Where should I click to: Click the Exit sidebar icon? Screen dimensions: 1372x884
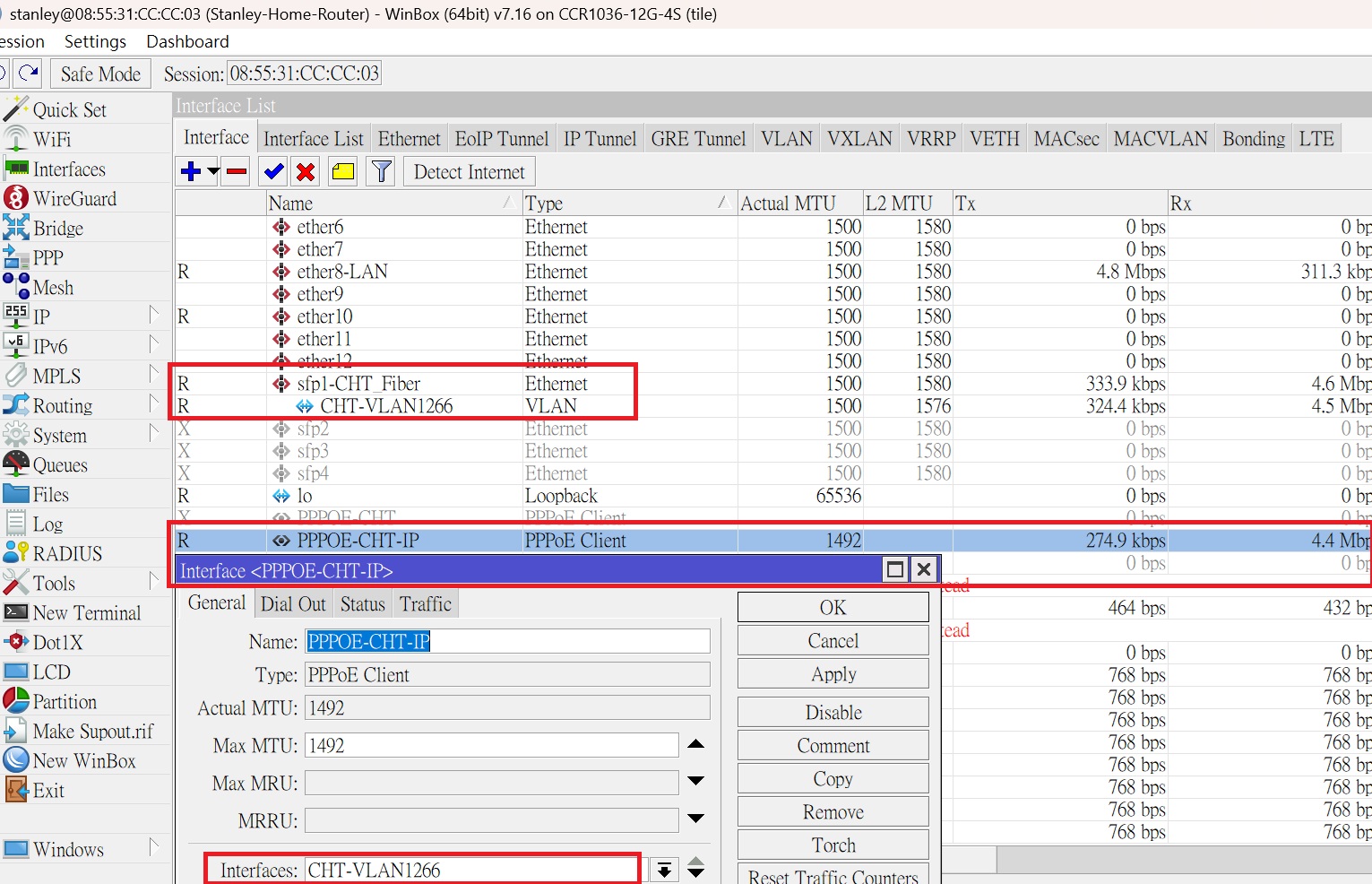tap(16, 790)
